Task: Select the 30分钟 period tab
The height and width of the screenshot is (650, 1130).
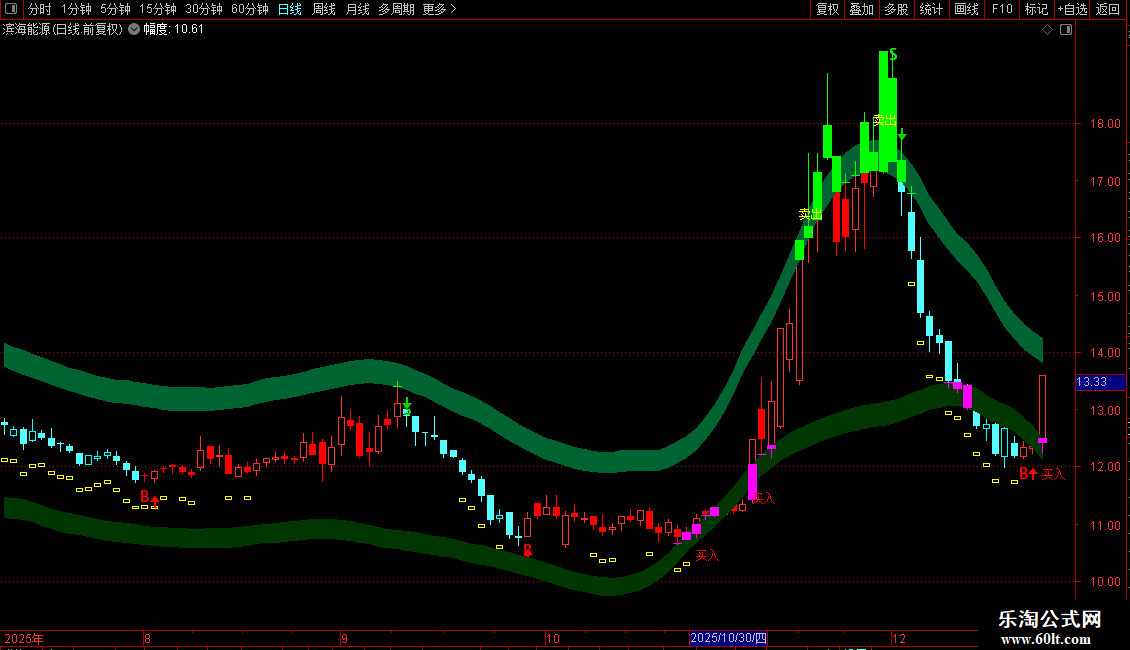Action: click(x=204, y=9)
